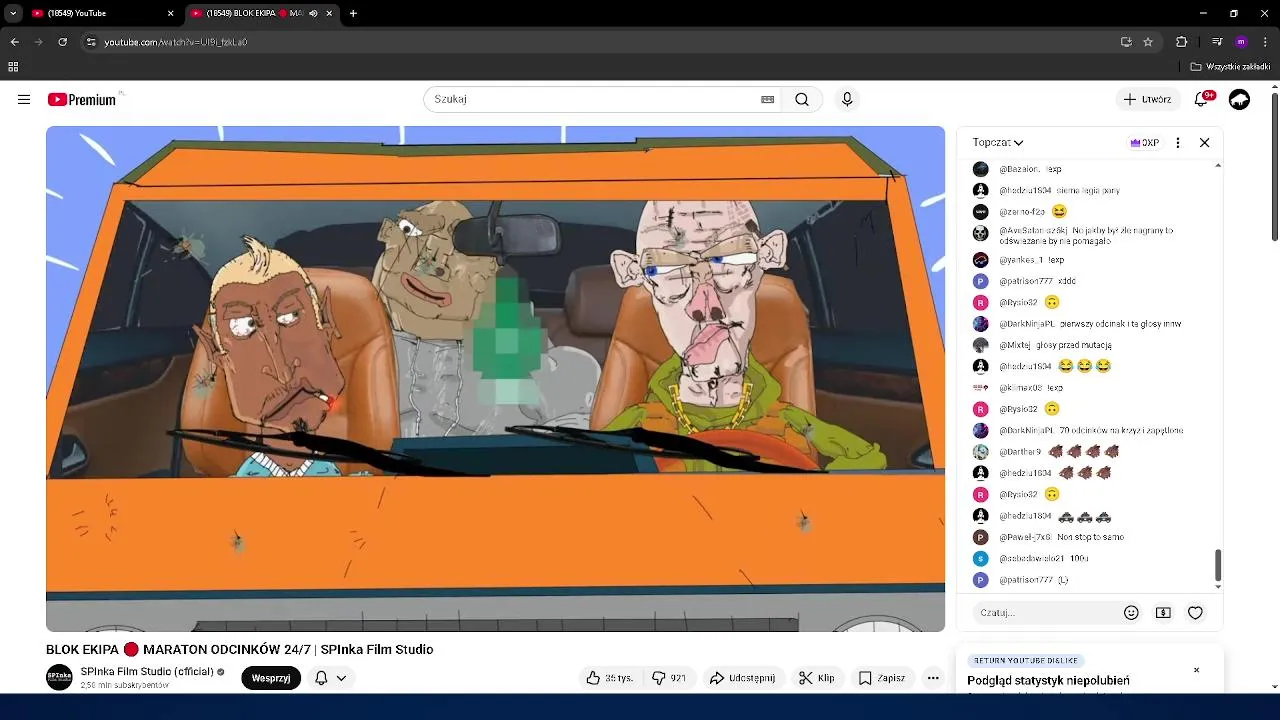Open the apps grid in bookmarks bar

13,67
